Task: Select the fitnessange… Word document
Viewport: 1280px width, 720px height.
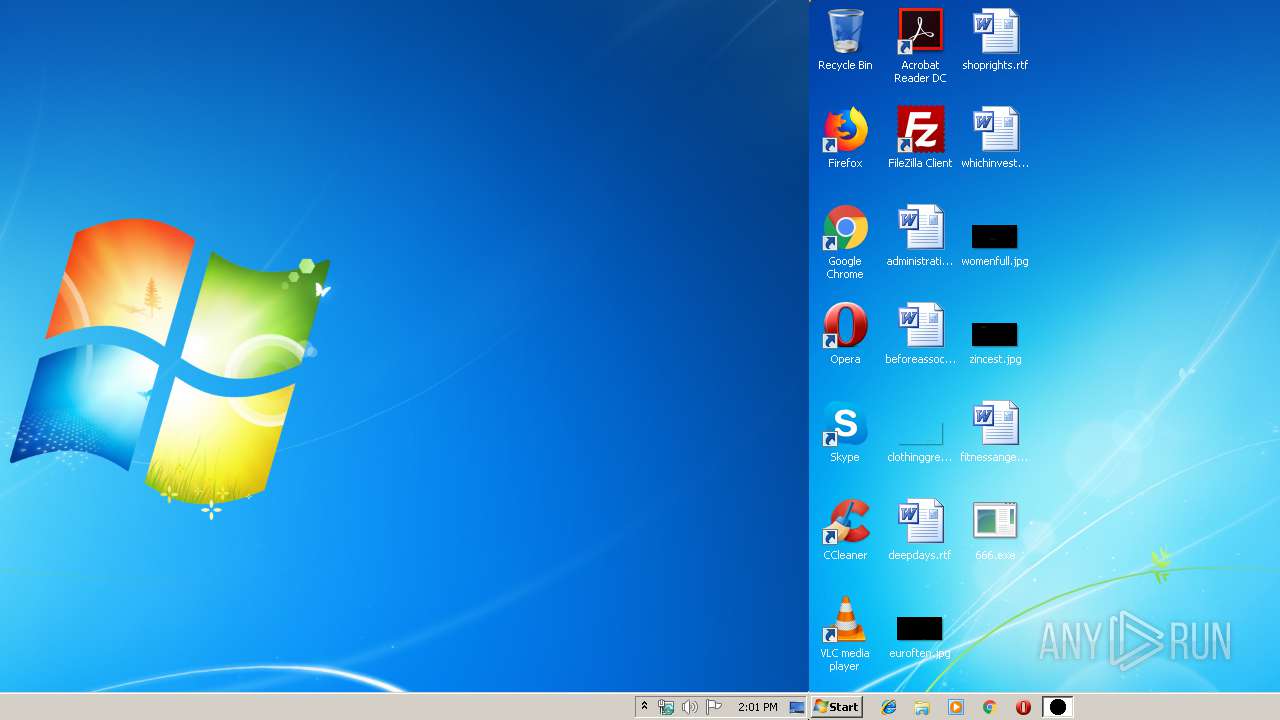Action: (x=995, y=432)
